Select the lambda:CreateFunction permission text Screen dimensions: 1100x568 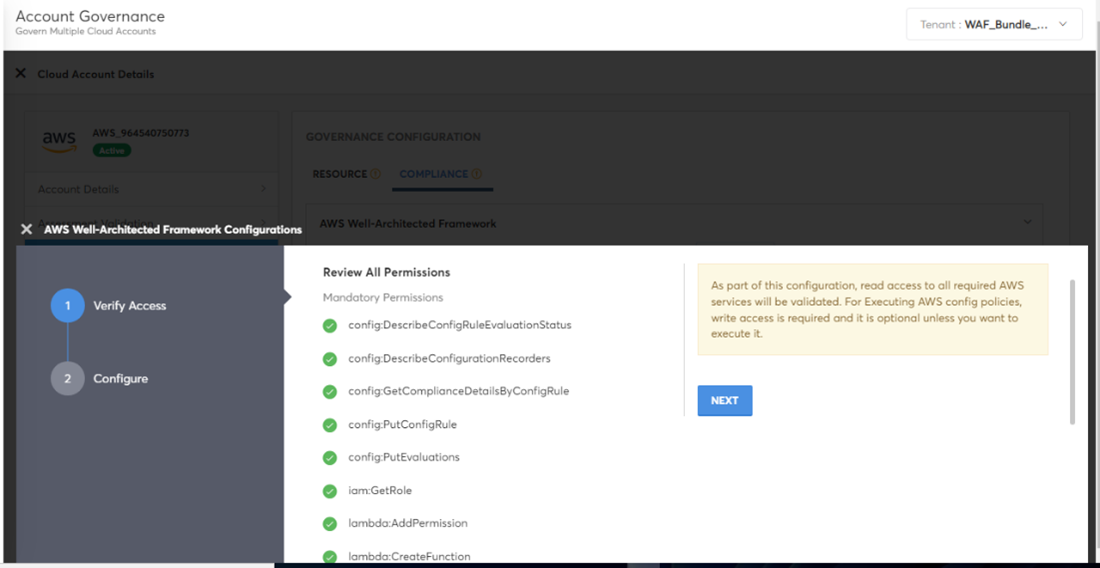pyautogui.click(x=409, y=557)
